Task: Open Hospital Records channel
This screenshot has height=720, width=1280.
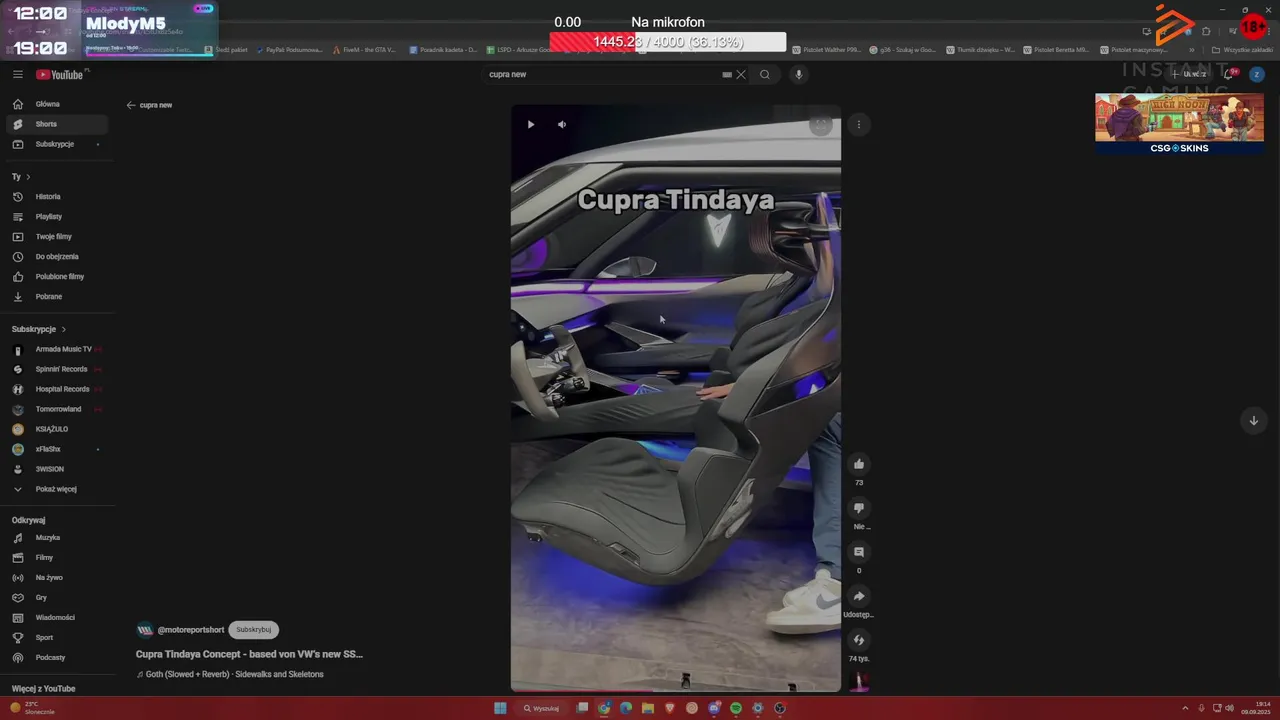Action: pos(57,389)
